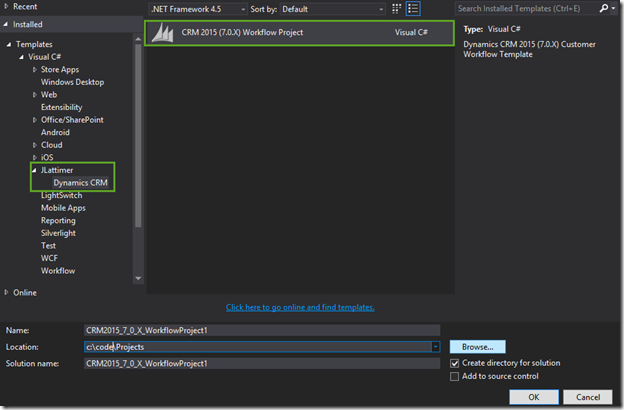Click the tree scrollbar up arrow
The height and width of the screenshot is (410, 624).
pos(138,39)
